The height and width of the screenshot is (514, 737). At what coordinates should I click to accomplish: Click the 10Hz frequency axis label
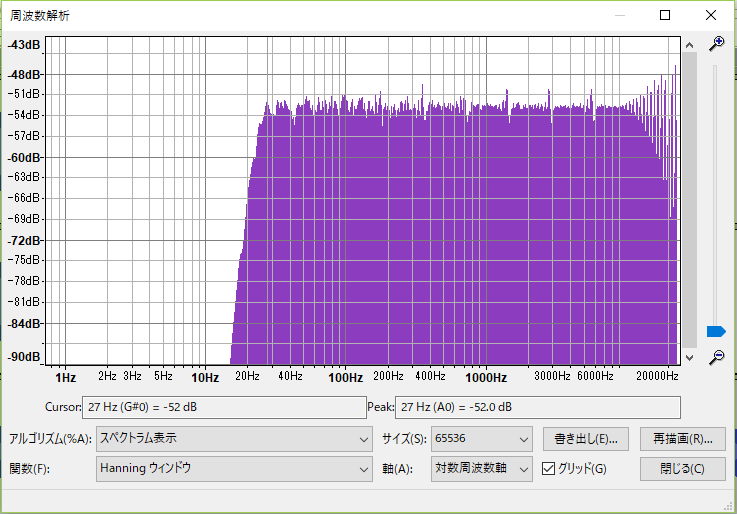point(205,377)
